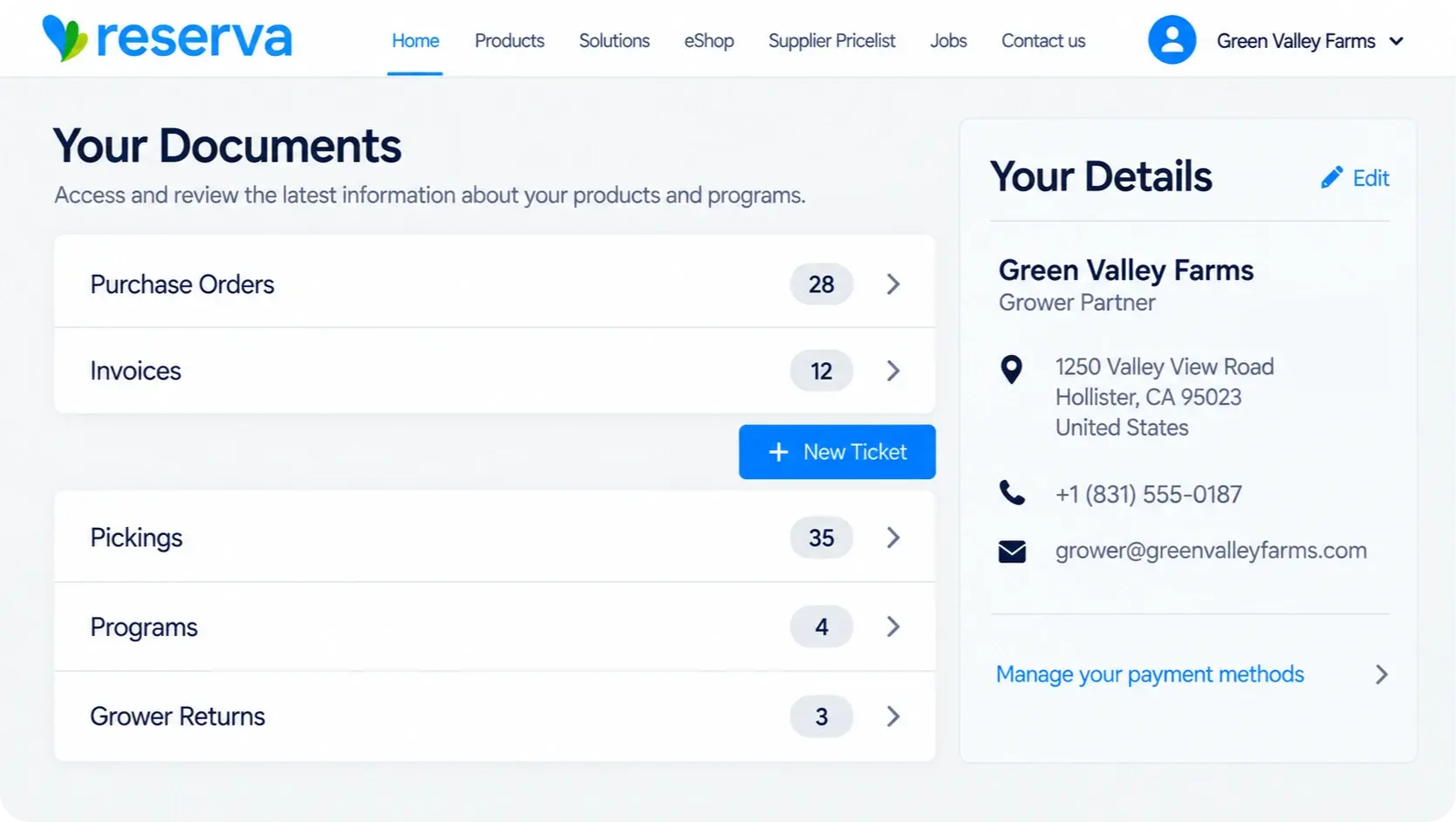Click the 4 count badge
The image size is (1456, 822).
pyautogui.click(x=821, y=627)
